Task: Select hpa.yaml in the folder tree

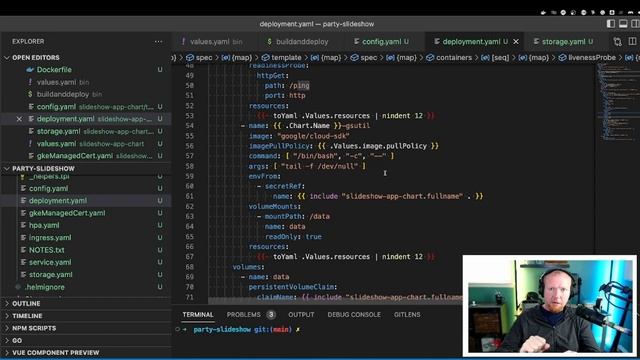Action: pos(86,225)
